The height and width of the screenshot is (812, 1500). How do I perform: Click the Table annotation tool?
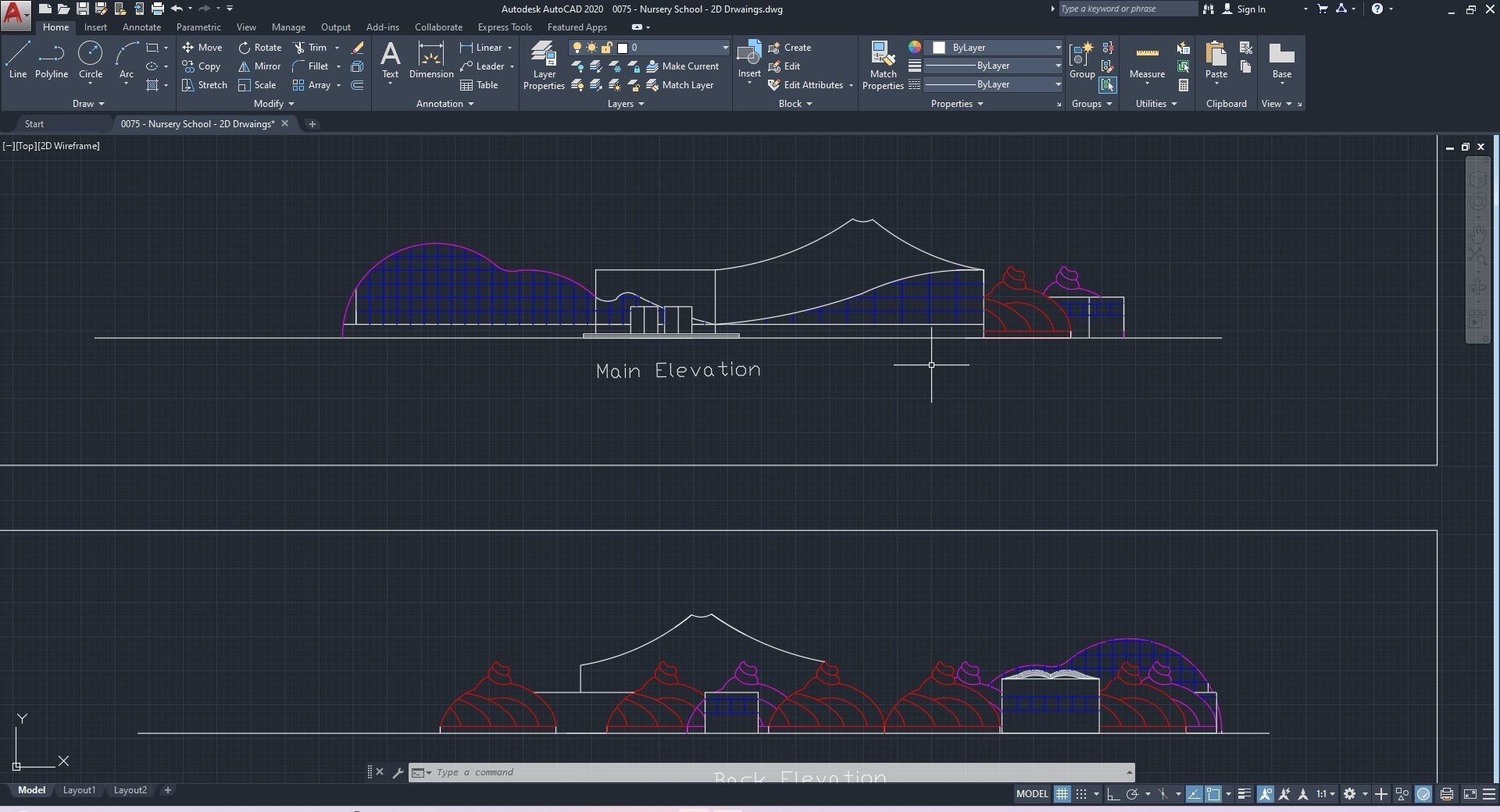(x=479, y=85)
